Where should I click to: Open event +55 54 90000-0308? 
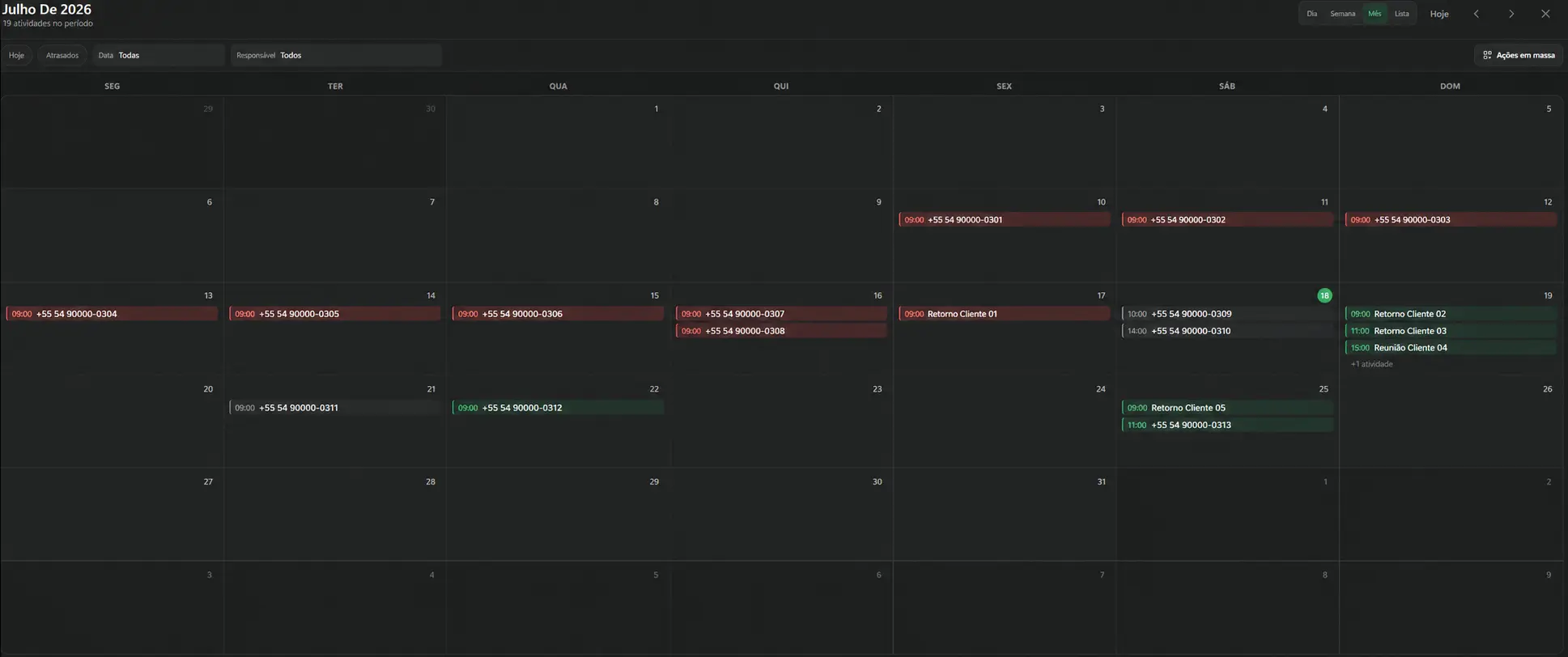tap(781, 330)
